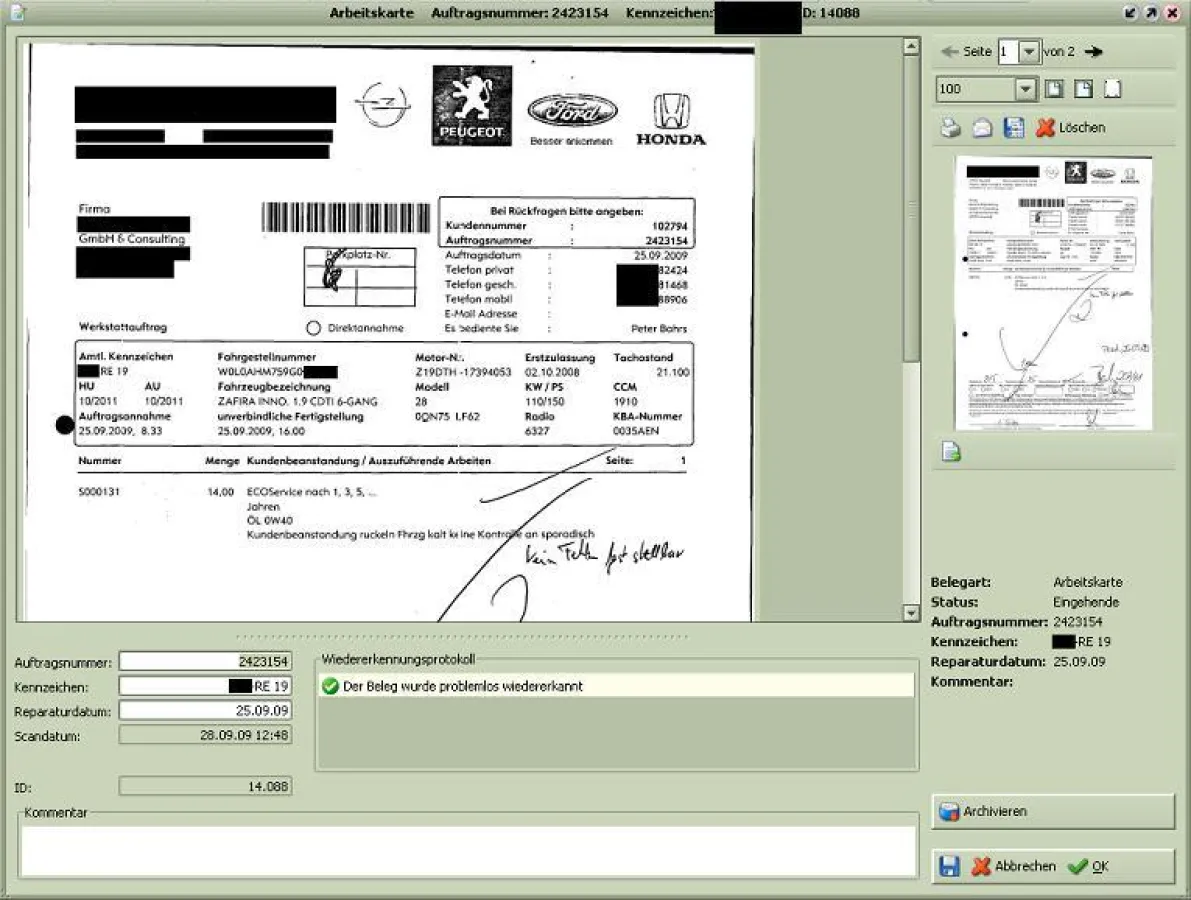Viewport: 1191px width, 900px height.
Task: Save the document with the disk icon
Action: pos(1013,128)
